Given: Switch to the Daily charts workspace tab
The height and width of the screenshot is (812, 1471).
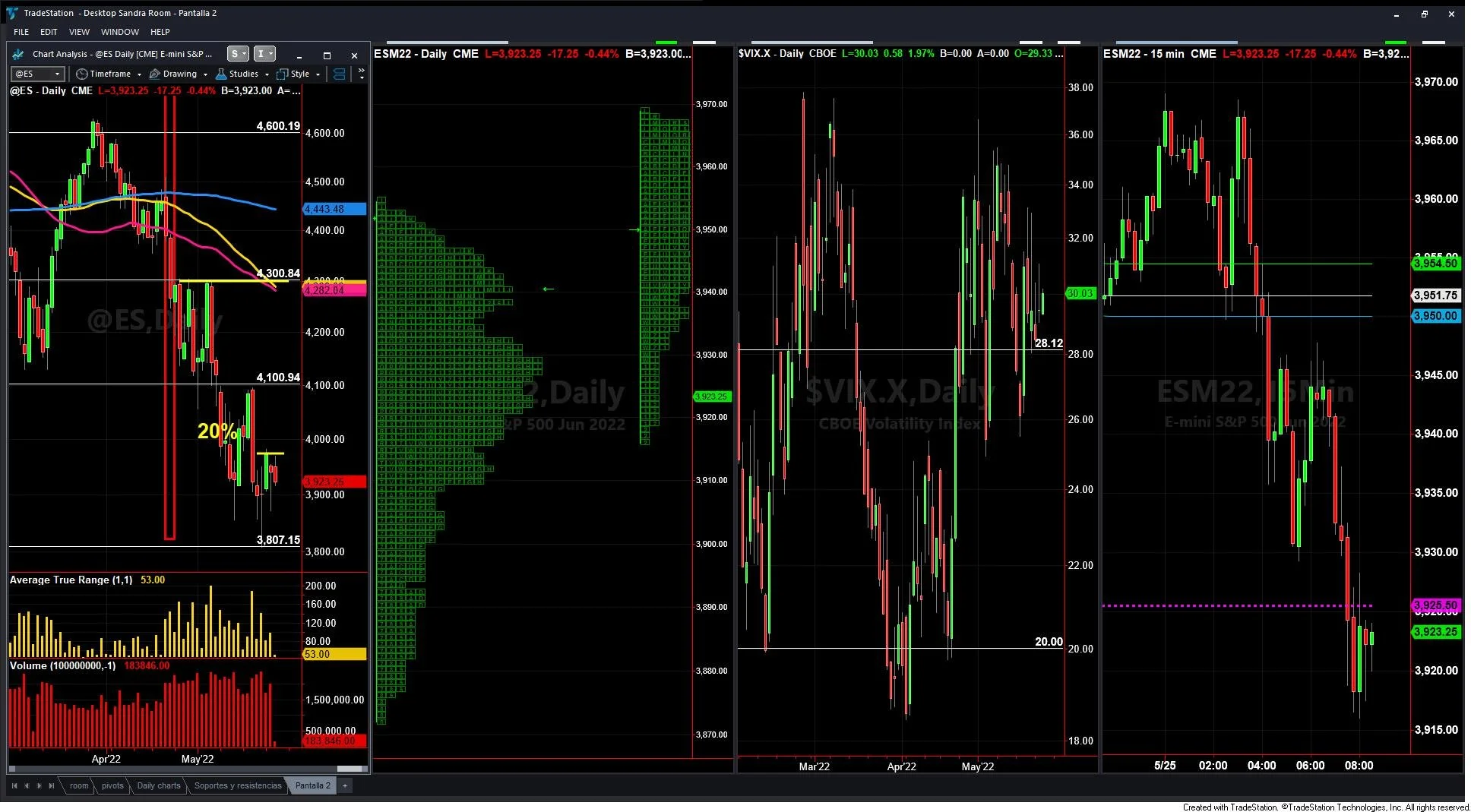Looking at the screenshot, I should (159, 785).
